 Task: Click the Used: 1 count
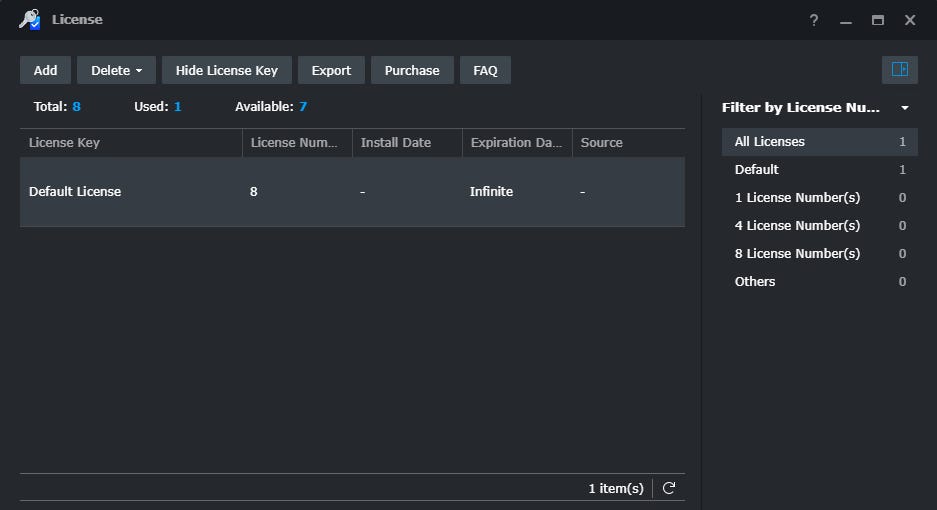(157, 106)
